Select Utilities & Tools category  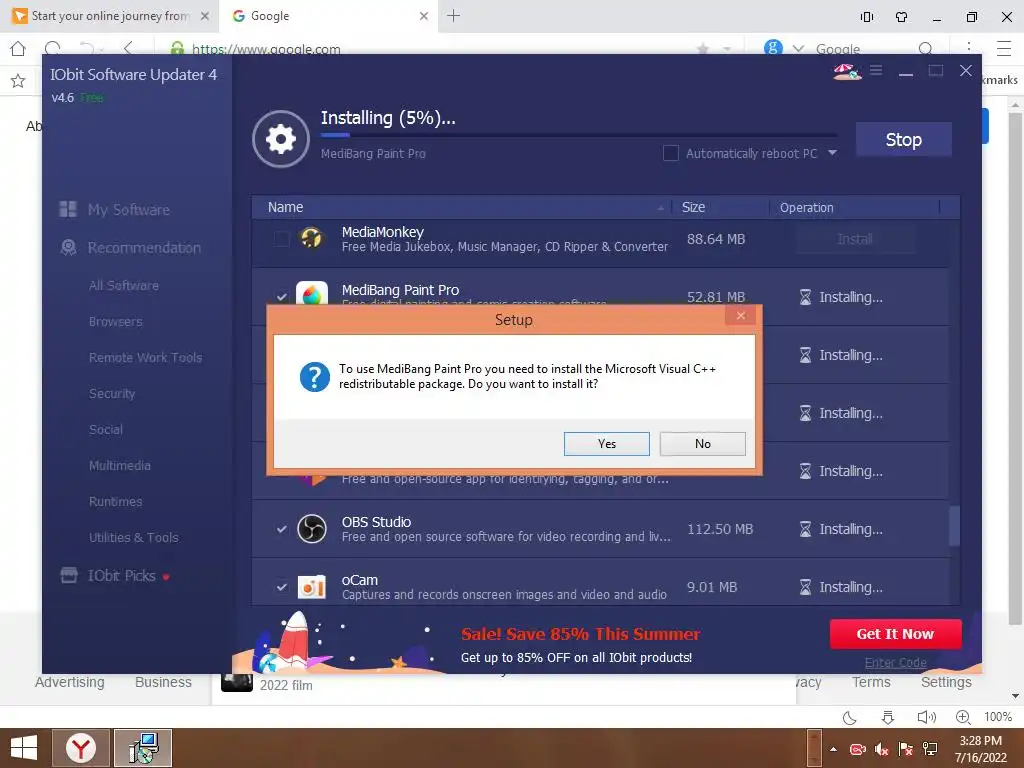click(x=133, y=537)
